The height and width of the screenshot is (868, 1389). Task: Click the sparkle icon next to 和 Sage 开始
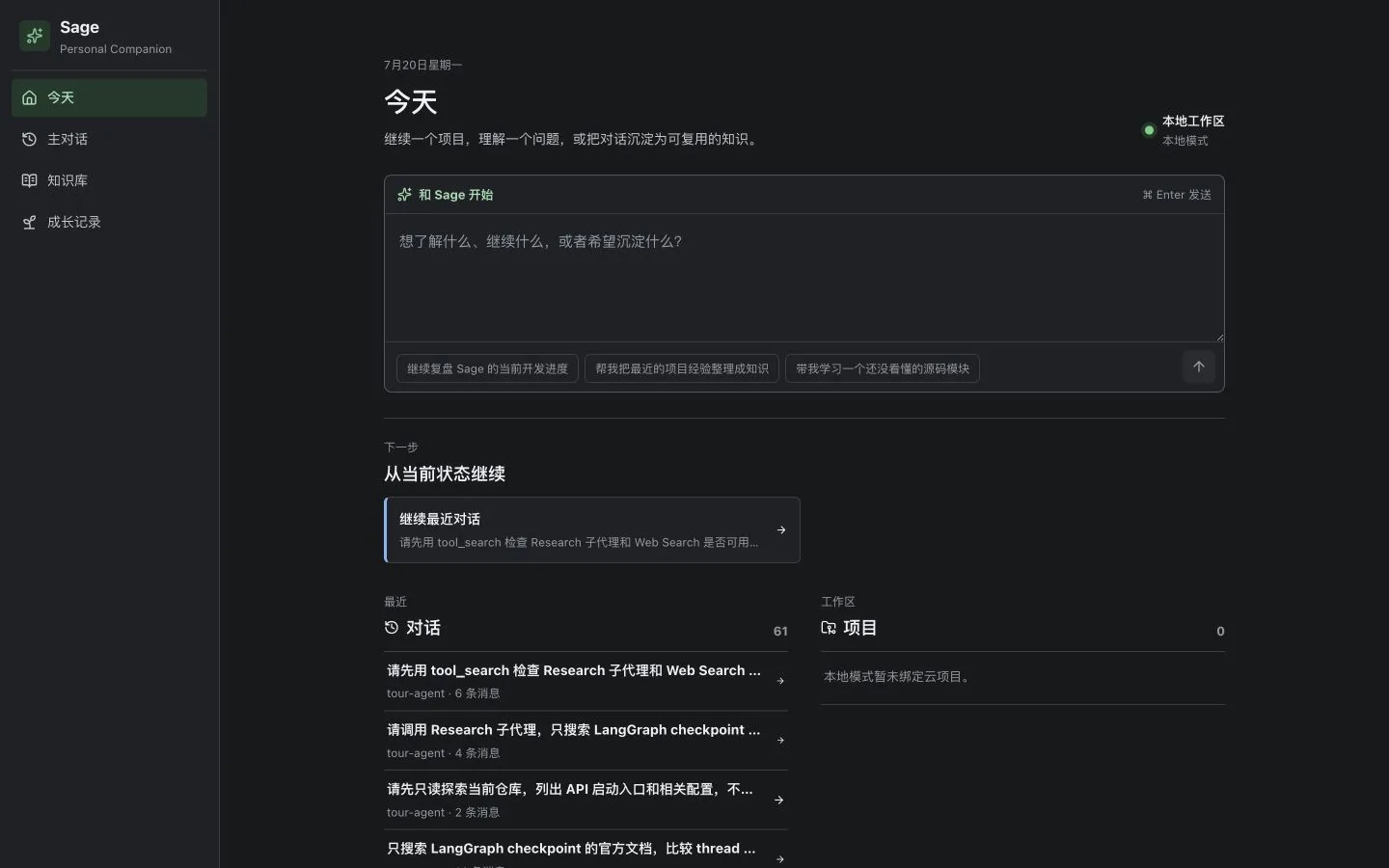point(404,195)
